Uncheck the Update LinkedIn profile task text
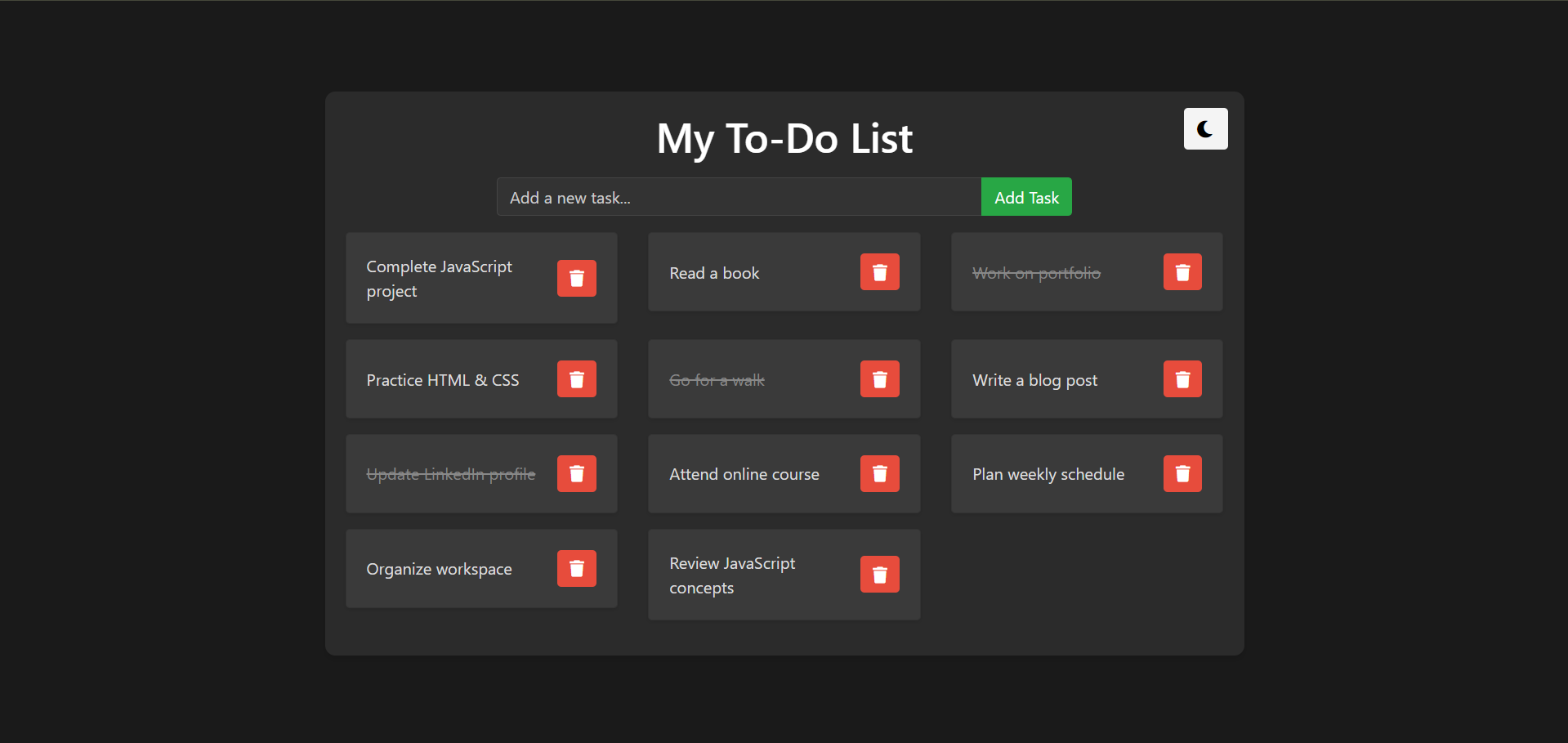This screenshot has height=743, width=1568. [450, 475]
